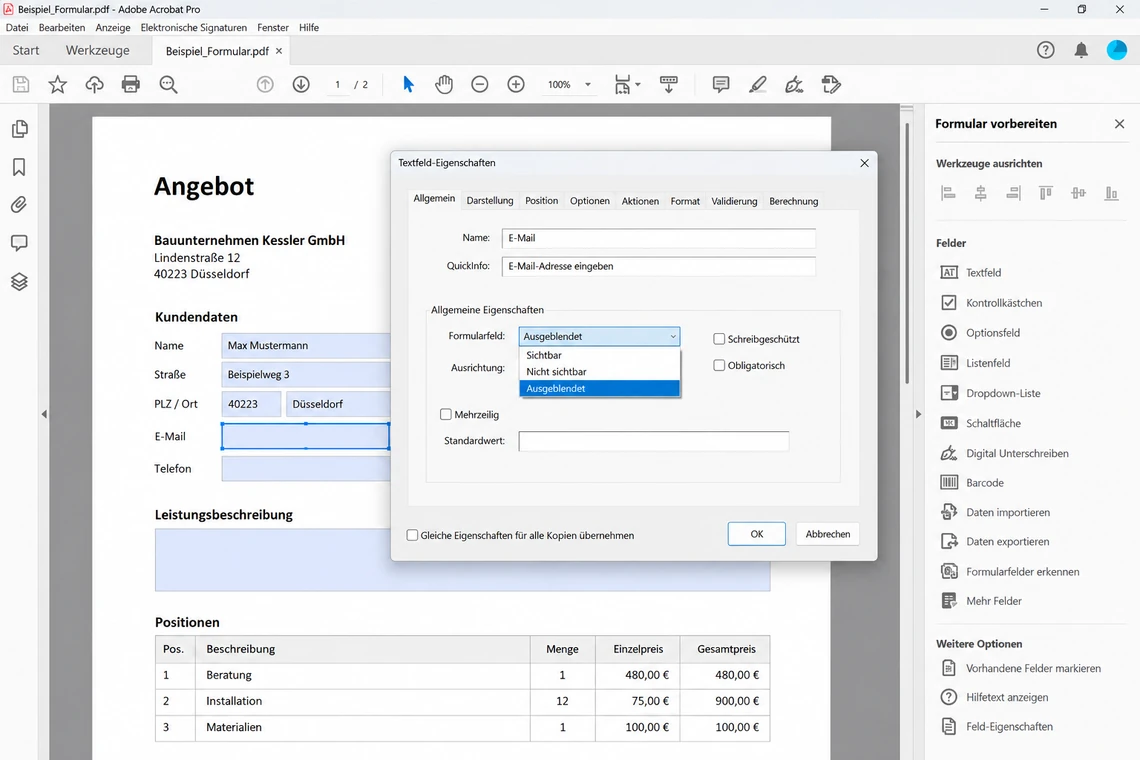Viewport: 1140px width, 760px height.
Task: Open the fit page options icon
Action: [x=627, y=84]
